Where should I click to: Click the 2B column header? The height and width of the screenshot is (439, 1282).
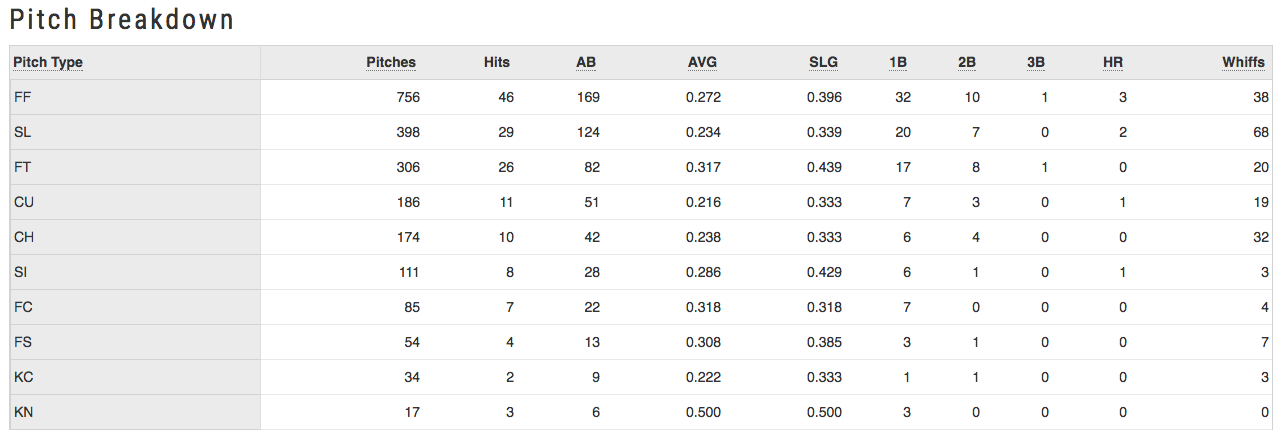click(967, 62)
